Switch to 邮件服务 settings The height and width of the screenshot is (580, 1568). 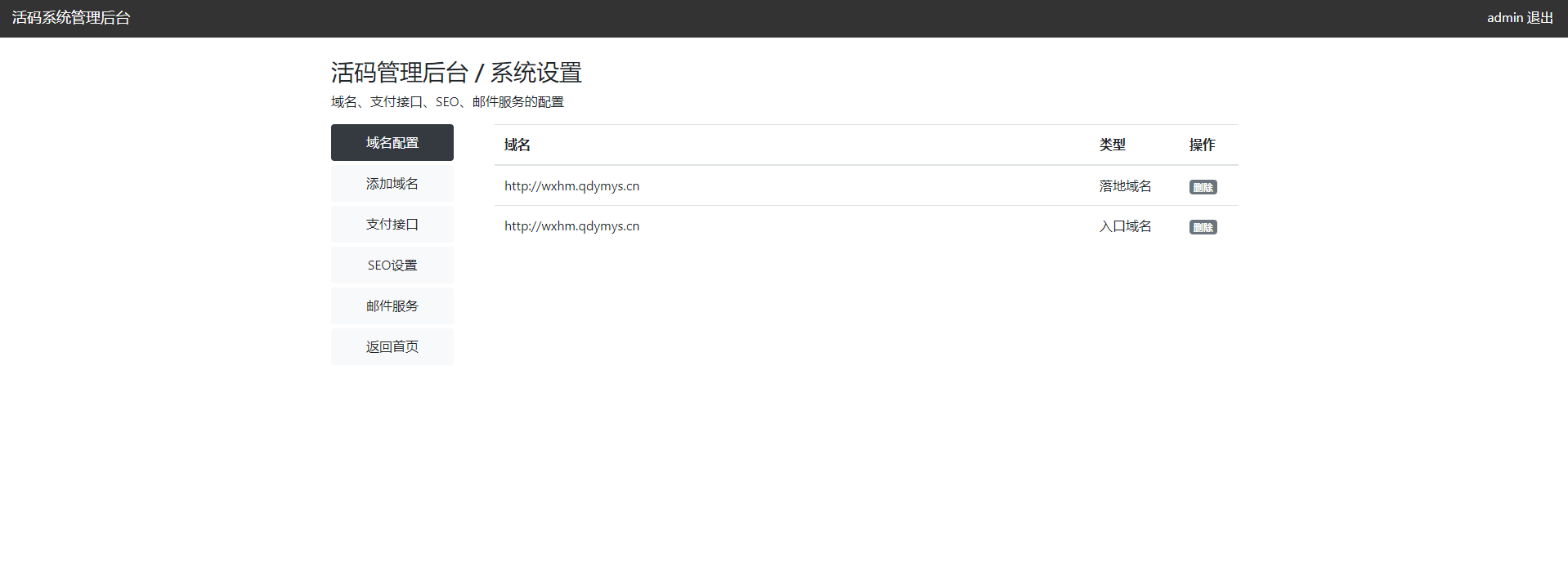click(x=392, y=306)
